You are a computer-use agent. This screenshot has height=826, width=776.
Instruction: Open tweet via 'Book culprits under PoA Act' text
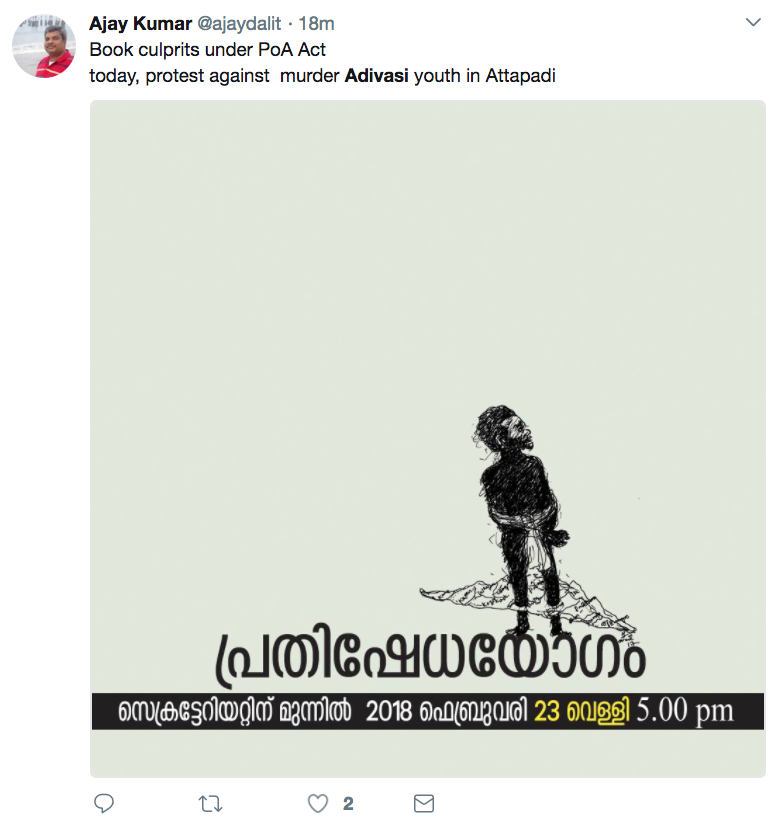[208, 50]
